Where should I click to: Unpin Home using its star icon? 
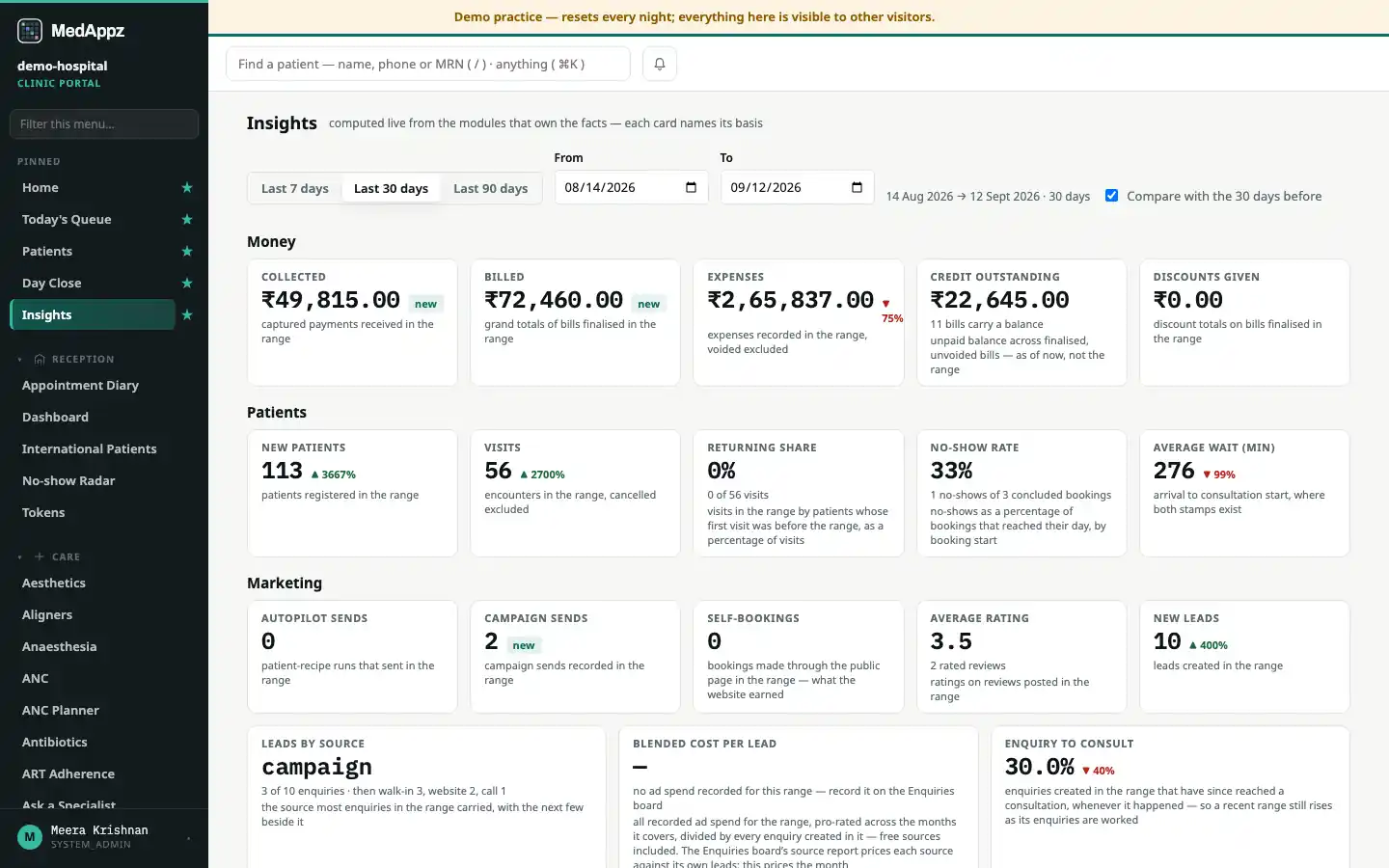187,187
